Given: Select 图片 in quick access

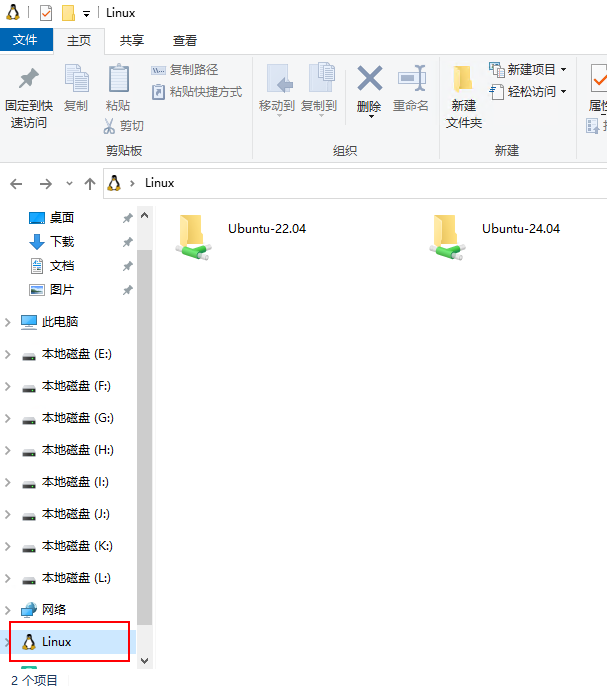Looking at the screenshot, I should pyautogui.click(x=62, y=290).
